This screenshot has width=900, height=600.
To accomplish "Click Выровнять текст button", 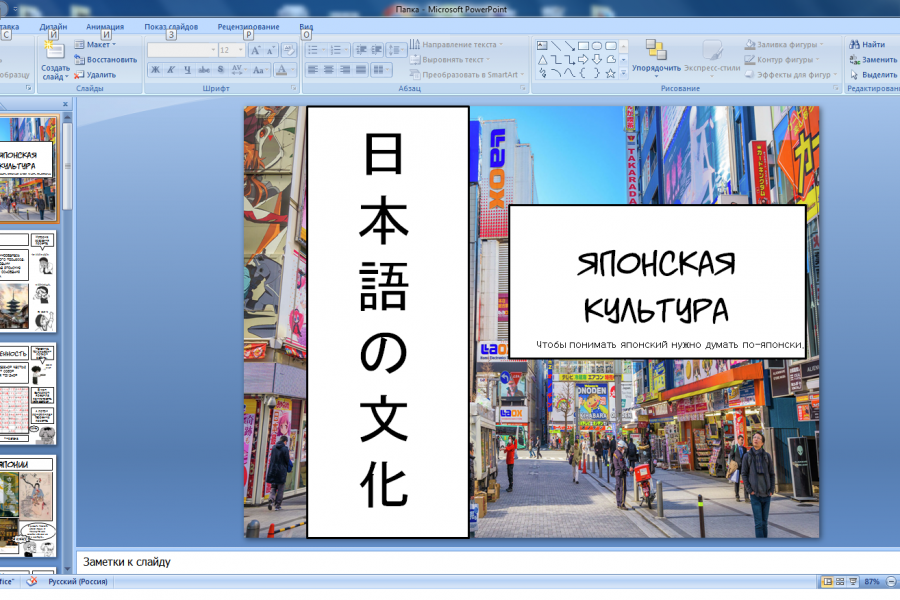I will click(450, 60).
